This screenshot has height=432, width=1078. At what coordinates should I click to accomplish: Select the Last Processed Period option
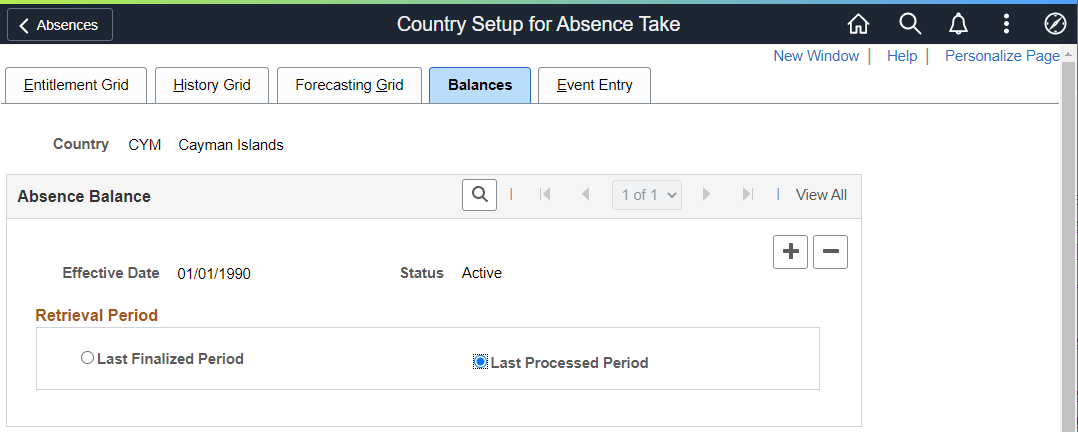point(481,362)
